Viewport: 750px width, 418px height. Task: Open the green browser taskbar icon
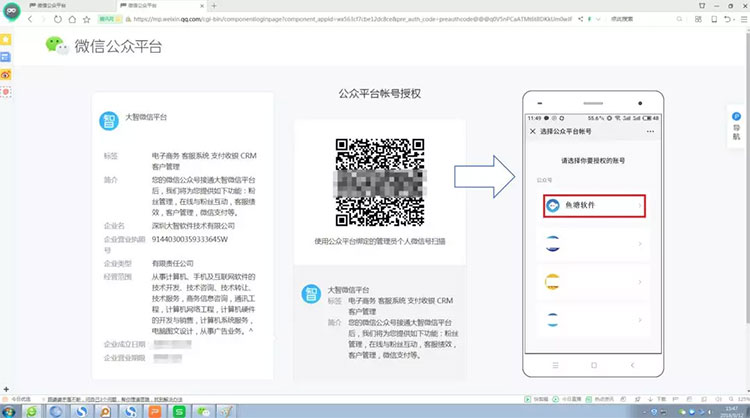click(x=32, y=411)
